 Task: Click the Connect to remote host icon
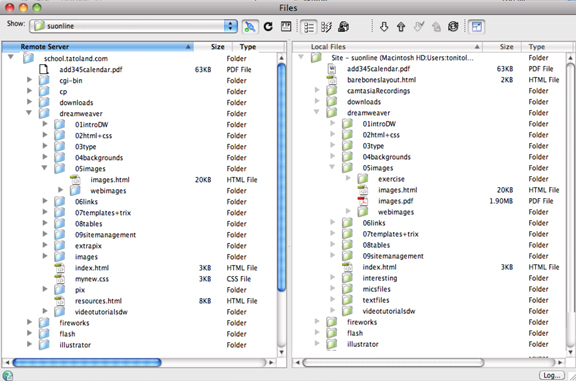point(250,26)
